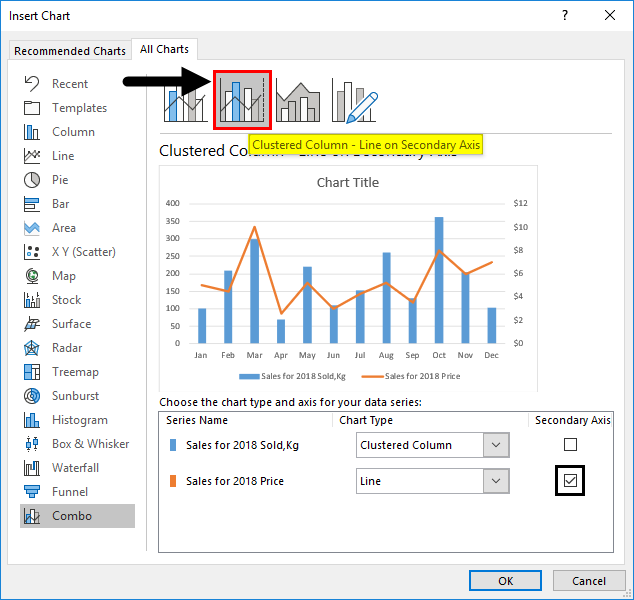Choose the Surface chart icon
The image size is (634, 600).
click(x=32, y=324)
